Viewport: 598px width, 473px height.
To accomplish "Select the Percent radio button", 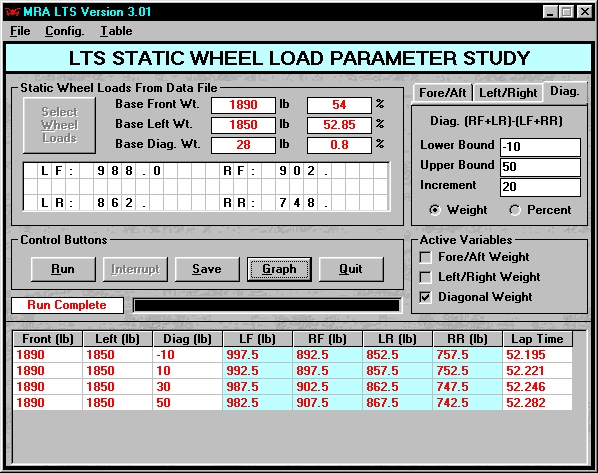I will coord(515,210).
